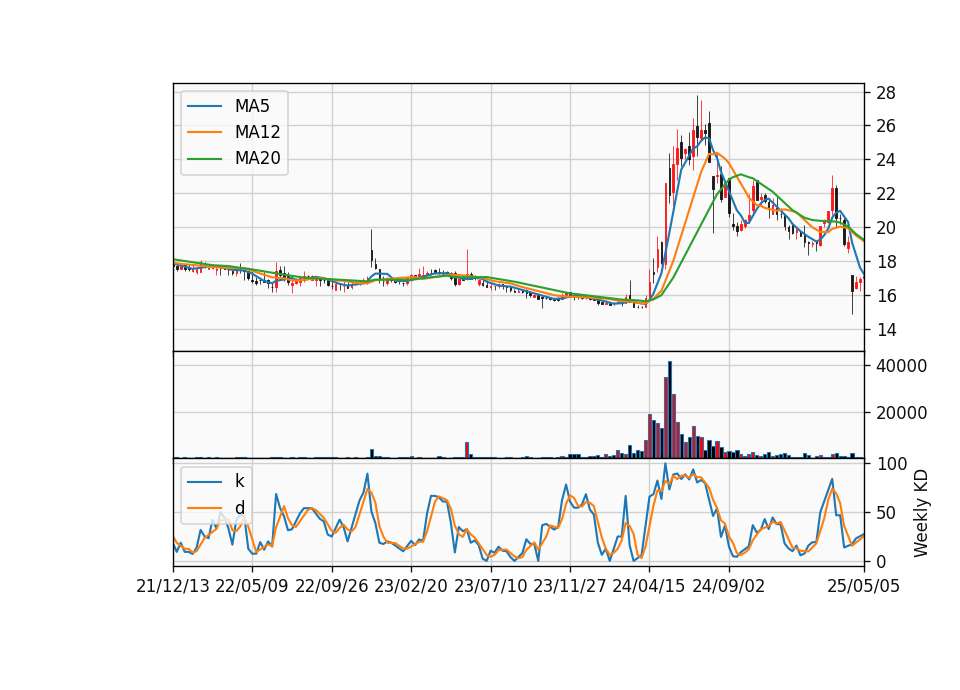
Task: Click the price axis value 26
Action: point(885,126)
